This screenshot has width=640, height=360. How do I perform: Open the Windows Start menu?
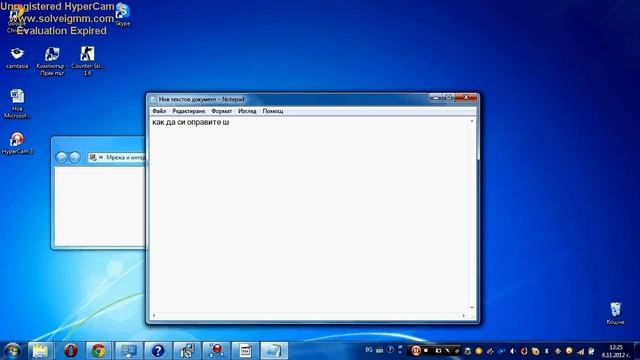(x=12, y=351)
